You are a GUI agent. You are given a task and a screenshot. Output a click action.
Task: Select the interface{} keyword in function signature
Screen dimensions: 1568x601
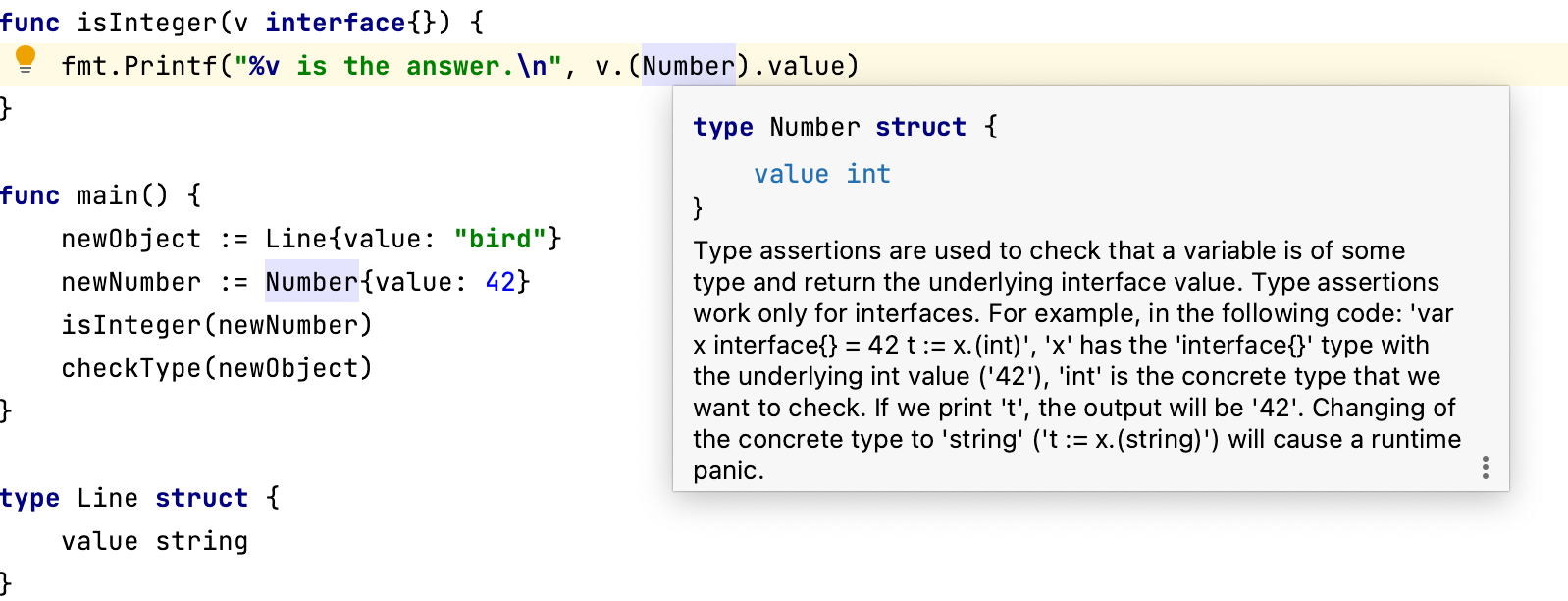(x=336, y=22)
